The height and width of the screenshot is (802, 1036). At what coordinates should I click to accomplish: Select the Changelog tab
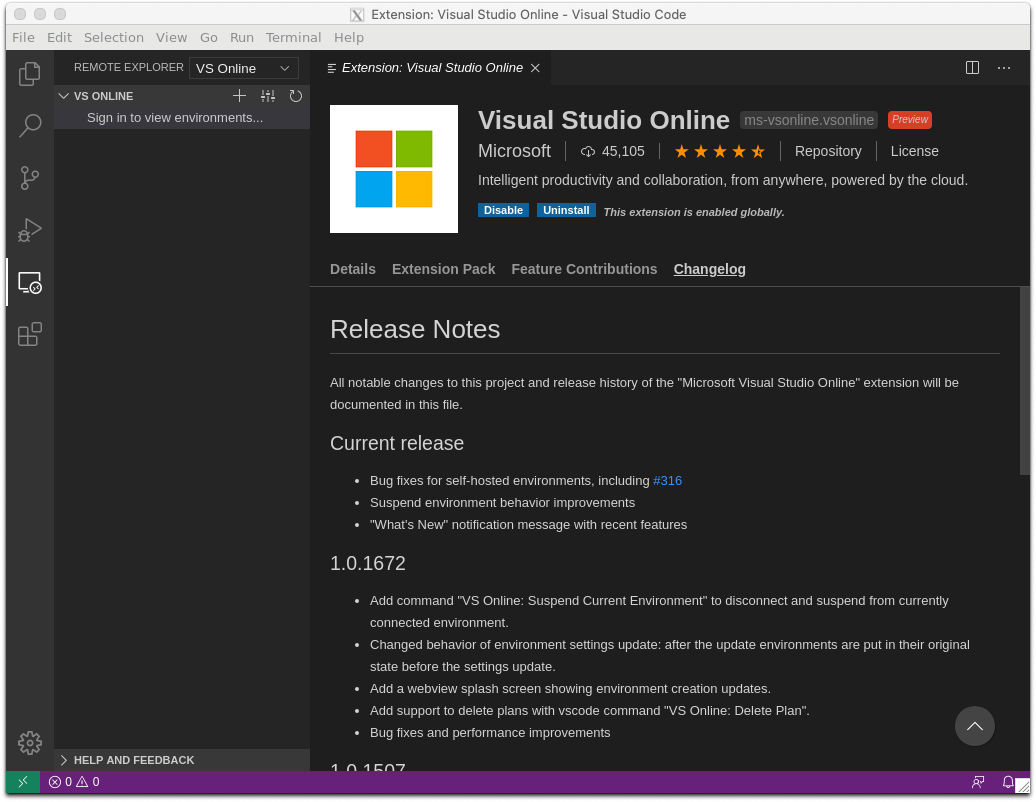coord(710,269)
